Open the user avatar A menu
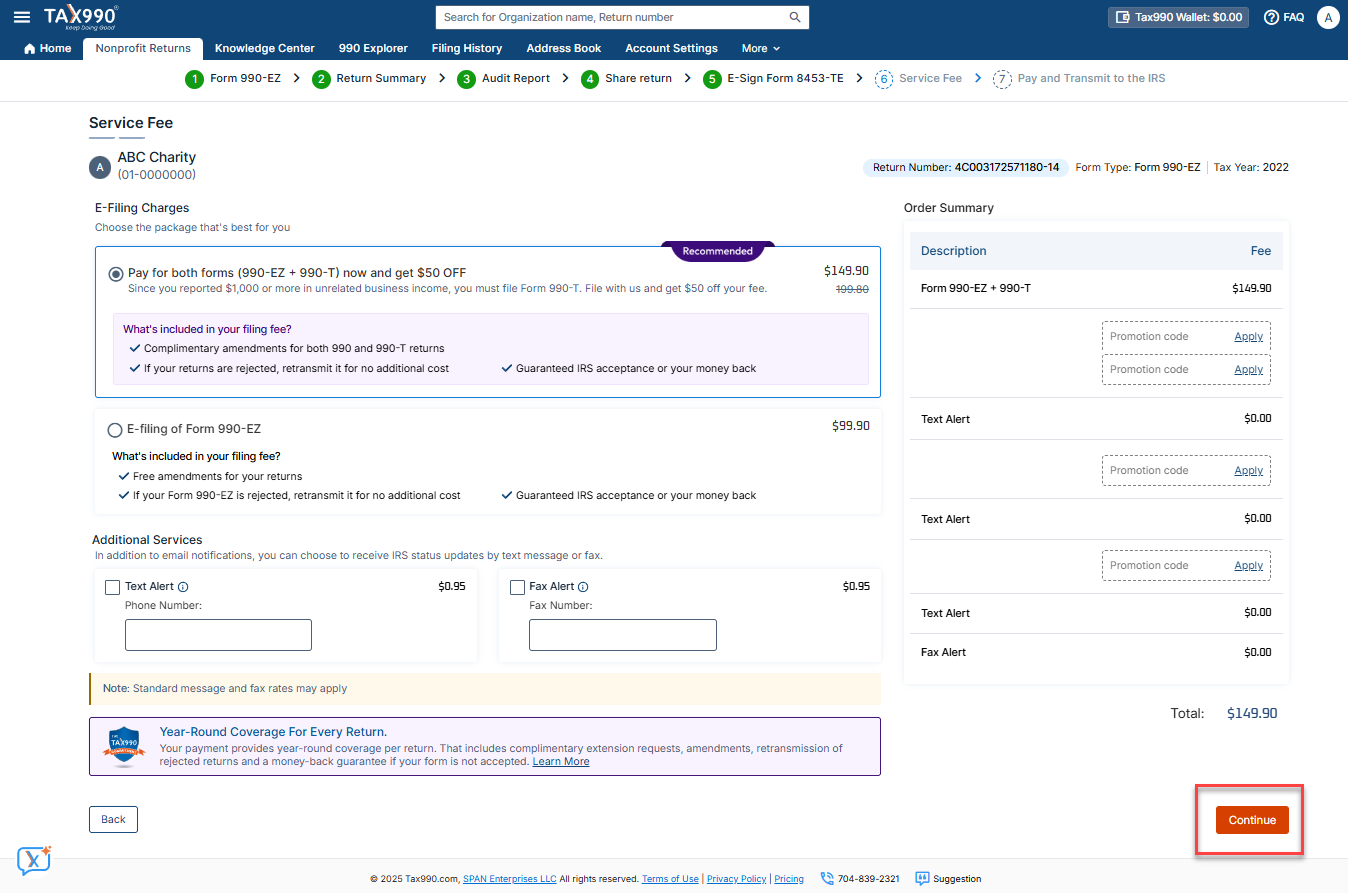 click(1328, 17)
